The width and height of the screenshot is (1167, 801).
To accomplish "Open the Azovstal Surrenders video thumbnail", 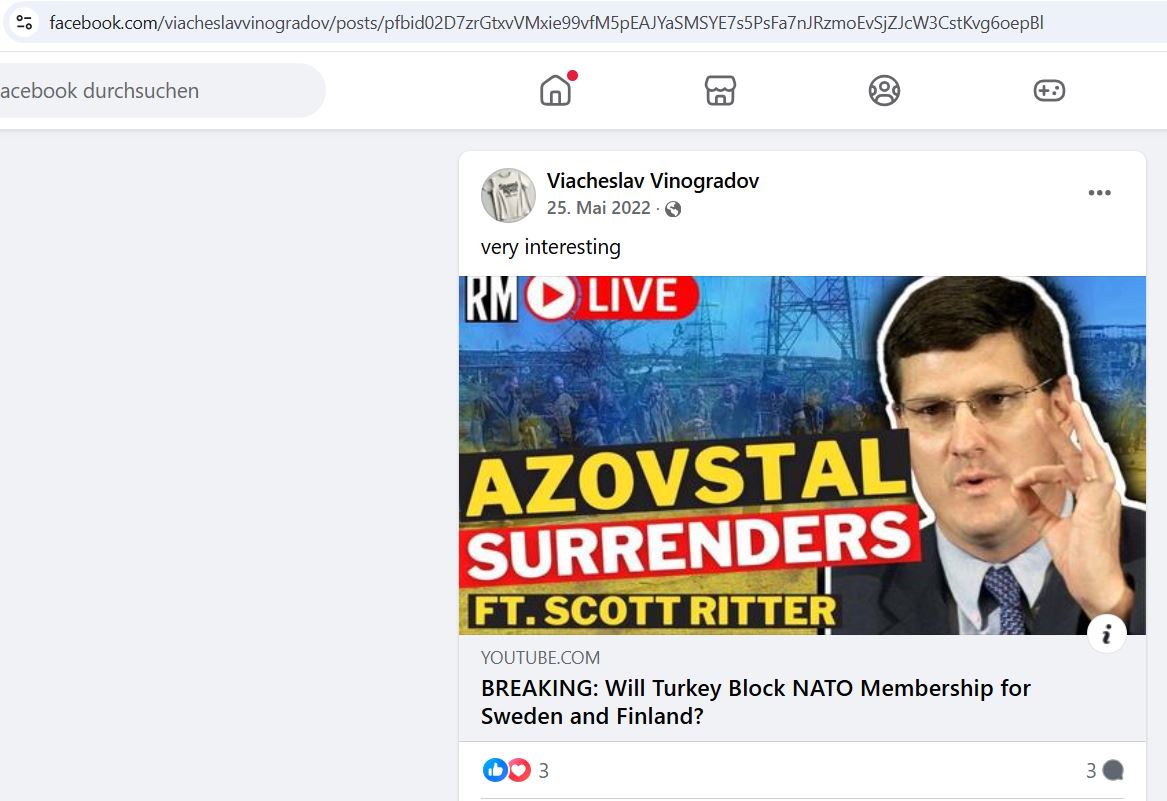I will [802, 455].
